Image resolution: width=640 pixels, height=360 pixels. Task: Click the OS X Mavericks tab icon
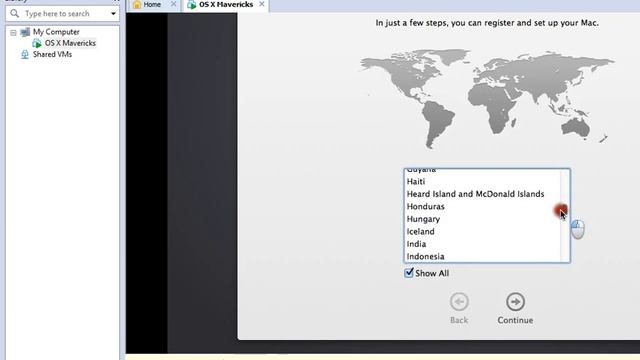click(x=191, y=4)
